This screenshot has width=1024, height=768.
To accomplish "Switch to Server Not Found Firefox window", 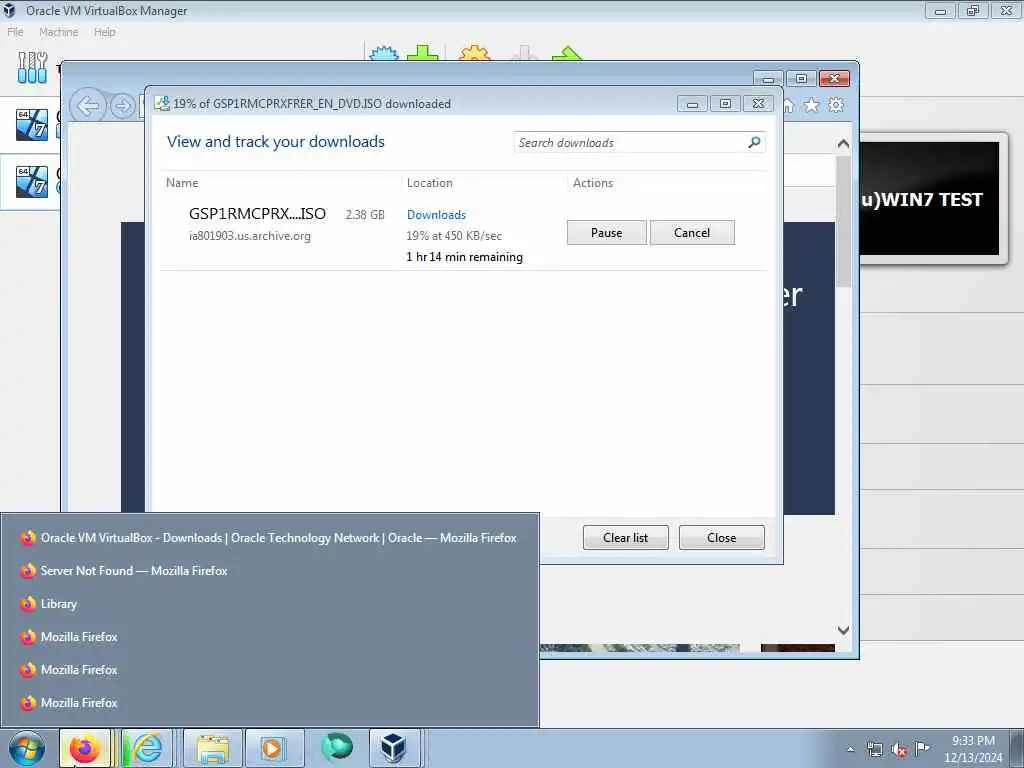I will click(x=269, y=571).
